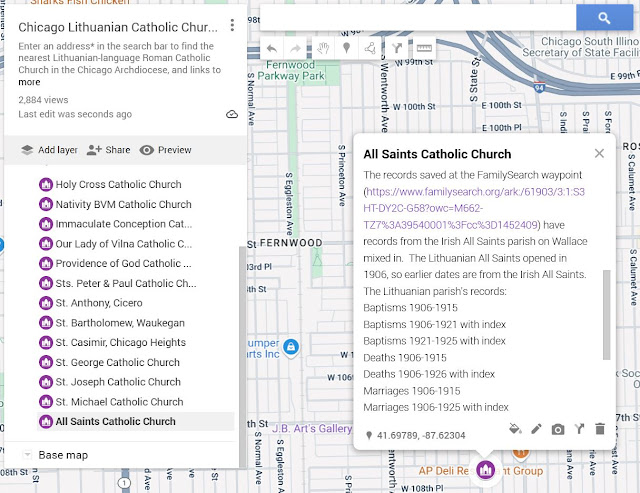
Task: Click 'Deaths 1906-1926 with index' line
Action: coord(429,374)
